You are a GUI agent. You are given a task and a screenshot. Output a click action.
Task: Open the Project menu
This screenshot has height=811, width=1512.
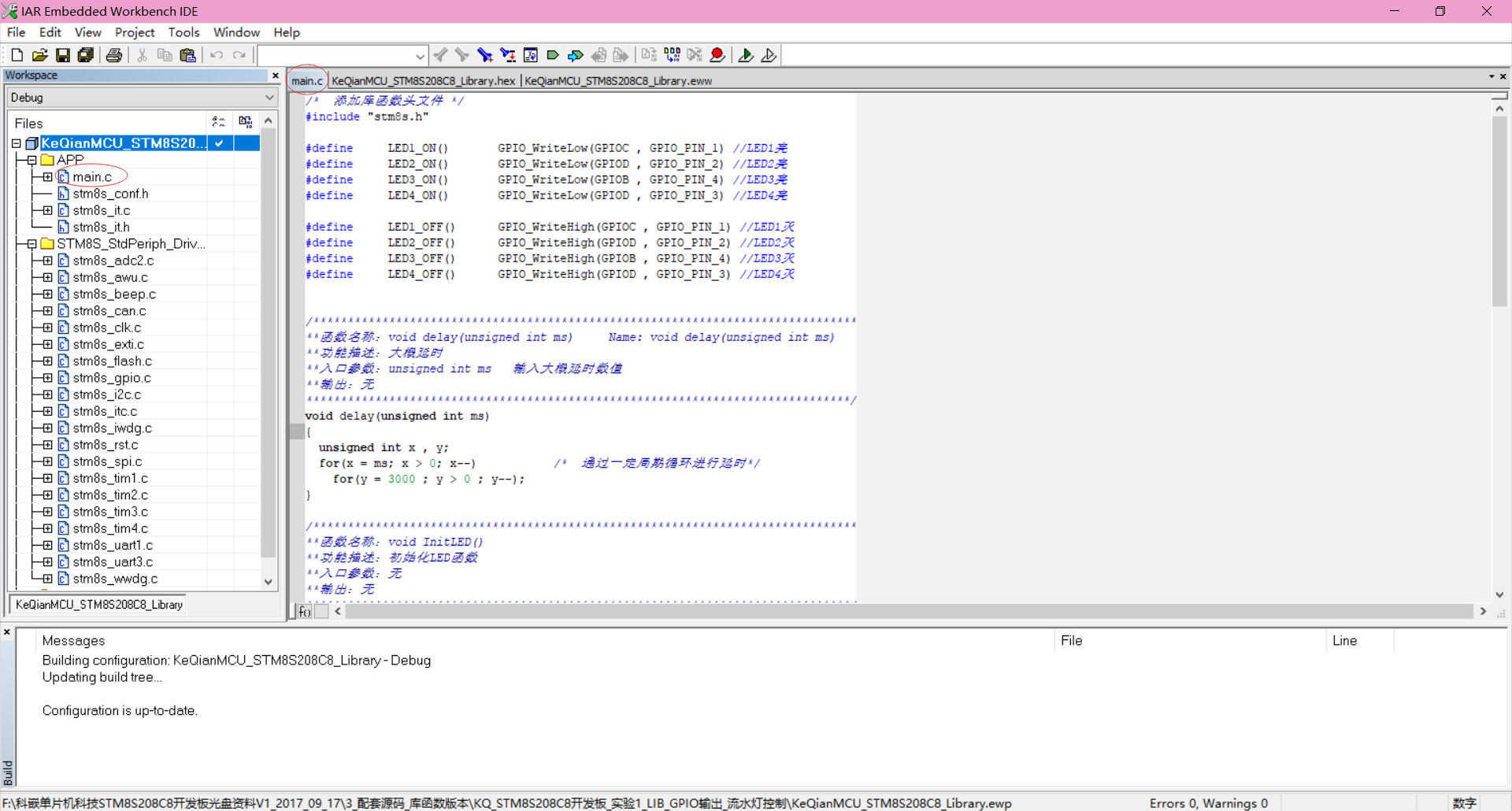135,32
